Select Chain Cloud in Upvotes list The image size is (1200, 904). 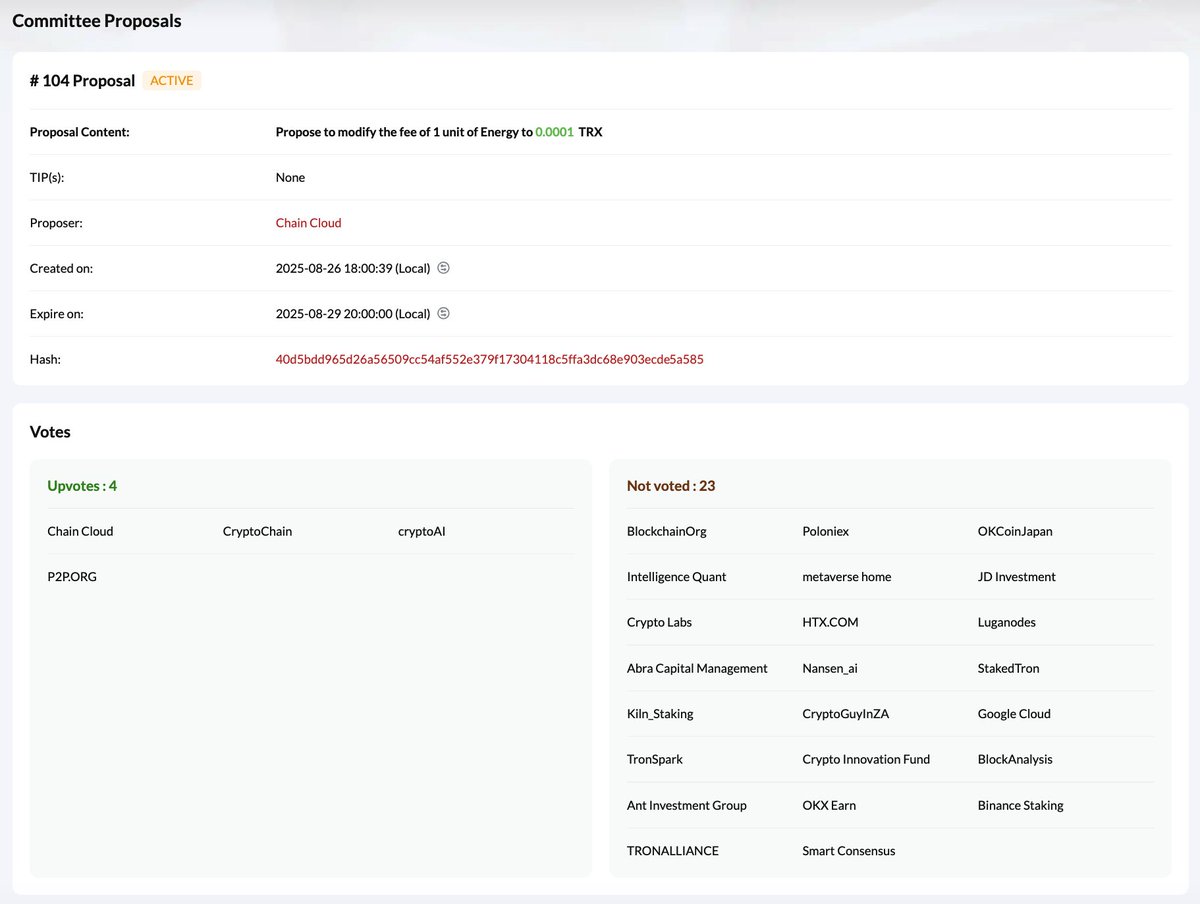80,531
